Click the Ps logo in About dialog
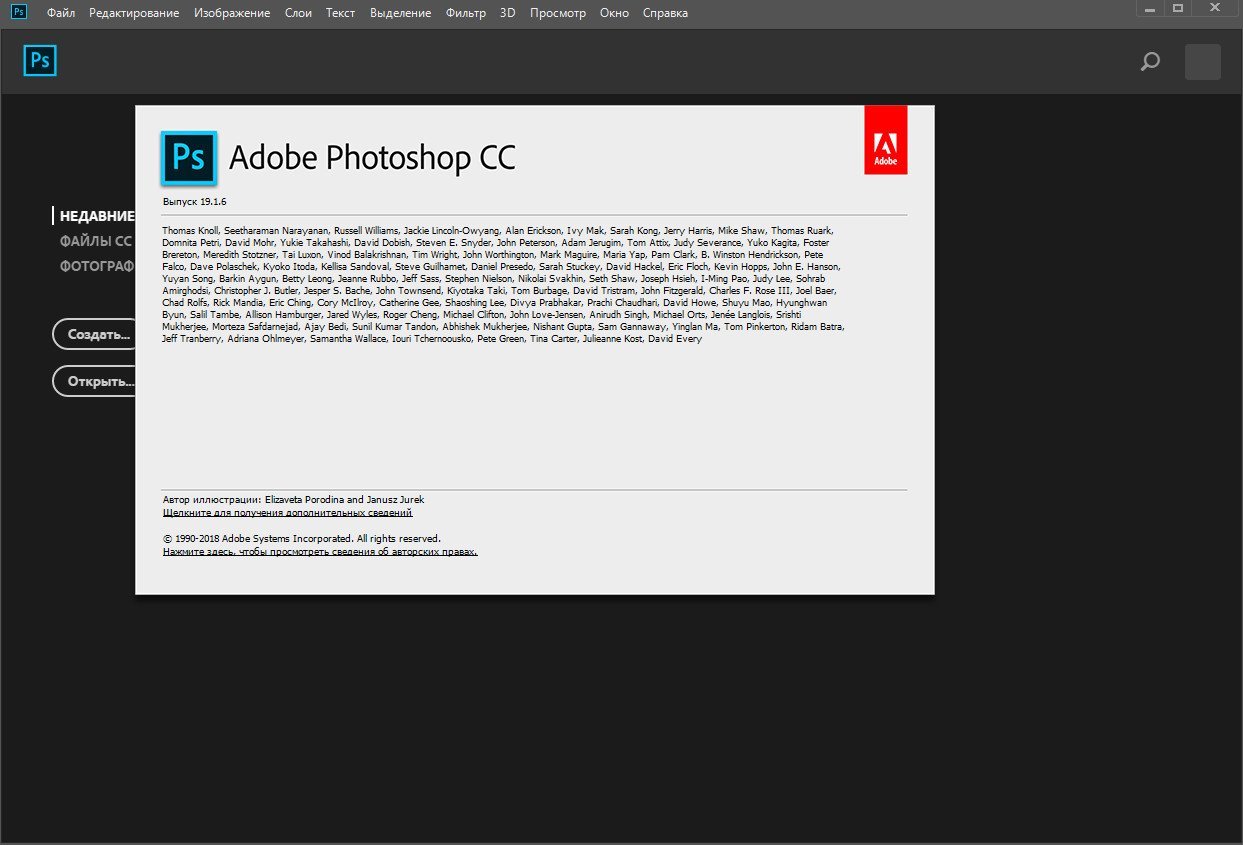1243x845 pixels. 189,158
